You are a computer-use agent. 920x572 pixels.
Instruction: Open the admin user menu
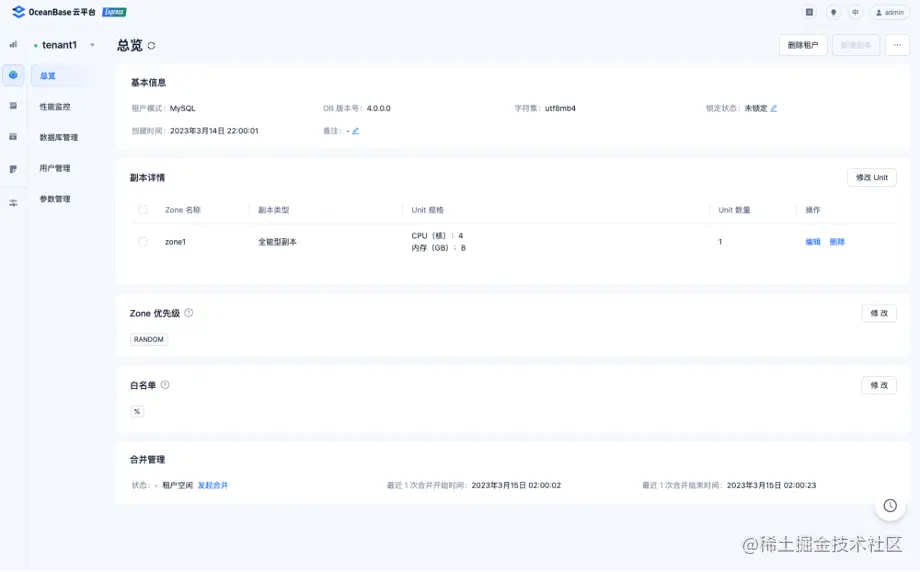(x=890, y=12)
